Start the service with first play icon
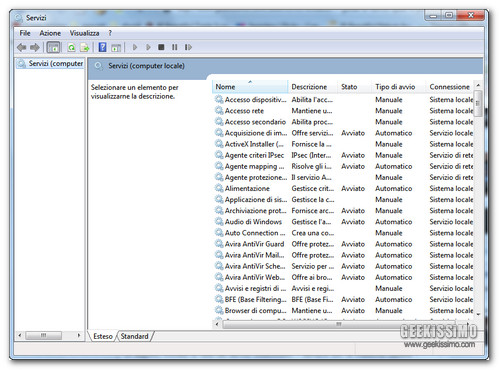Image resolution: width=499 pixels, height=370 pixels. tap(135, 47)
